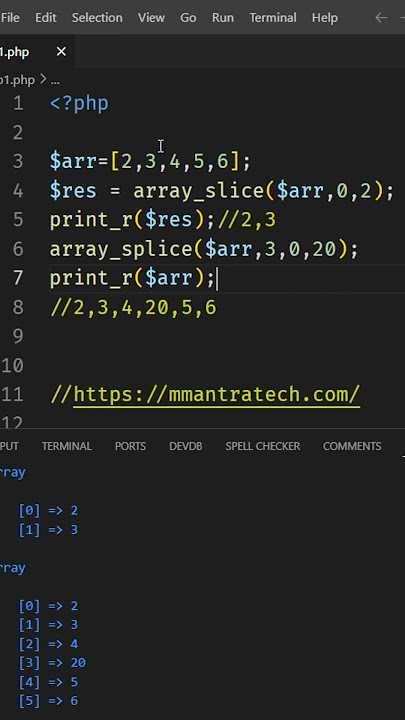Open the File menu
Viewport: 405px width, 720px height.
[x=10, y=18]
